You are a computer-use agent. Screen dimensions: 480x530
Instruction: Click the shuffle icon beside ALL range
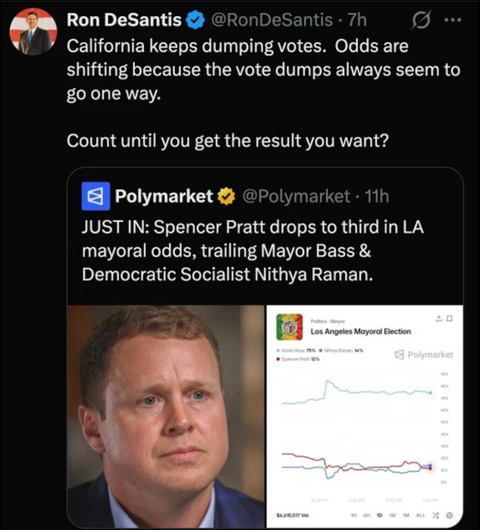point(436,515)
